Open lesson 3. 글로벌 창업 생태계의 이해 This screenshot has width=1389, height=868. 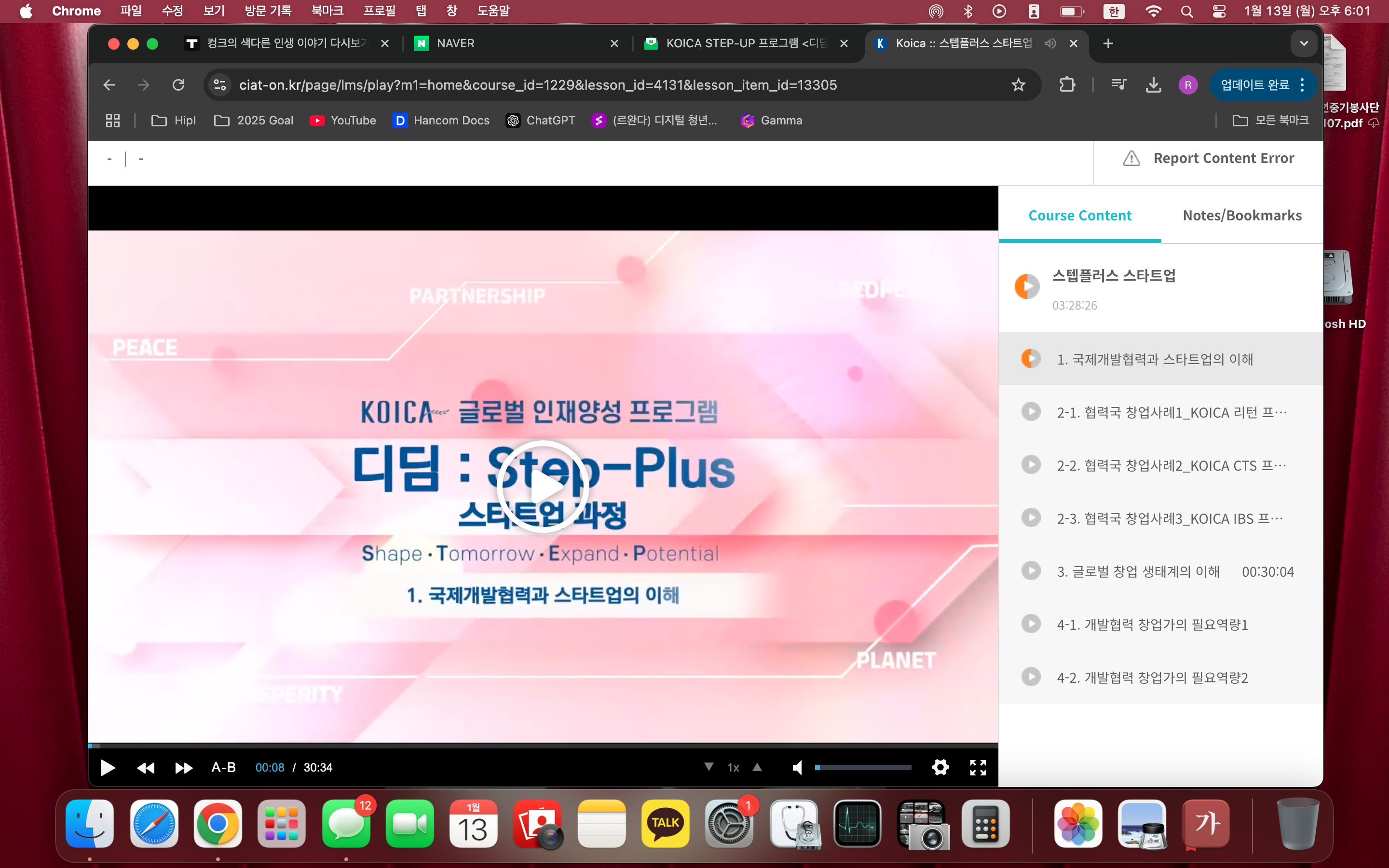[x=1160, y=571]
